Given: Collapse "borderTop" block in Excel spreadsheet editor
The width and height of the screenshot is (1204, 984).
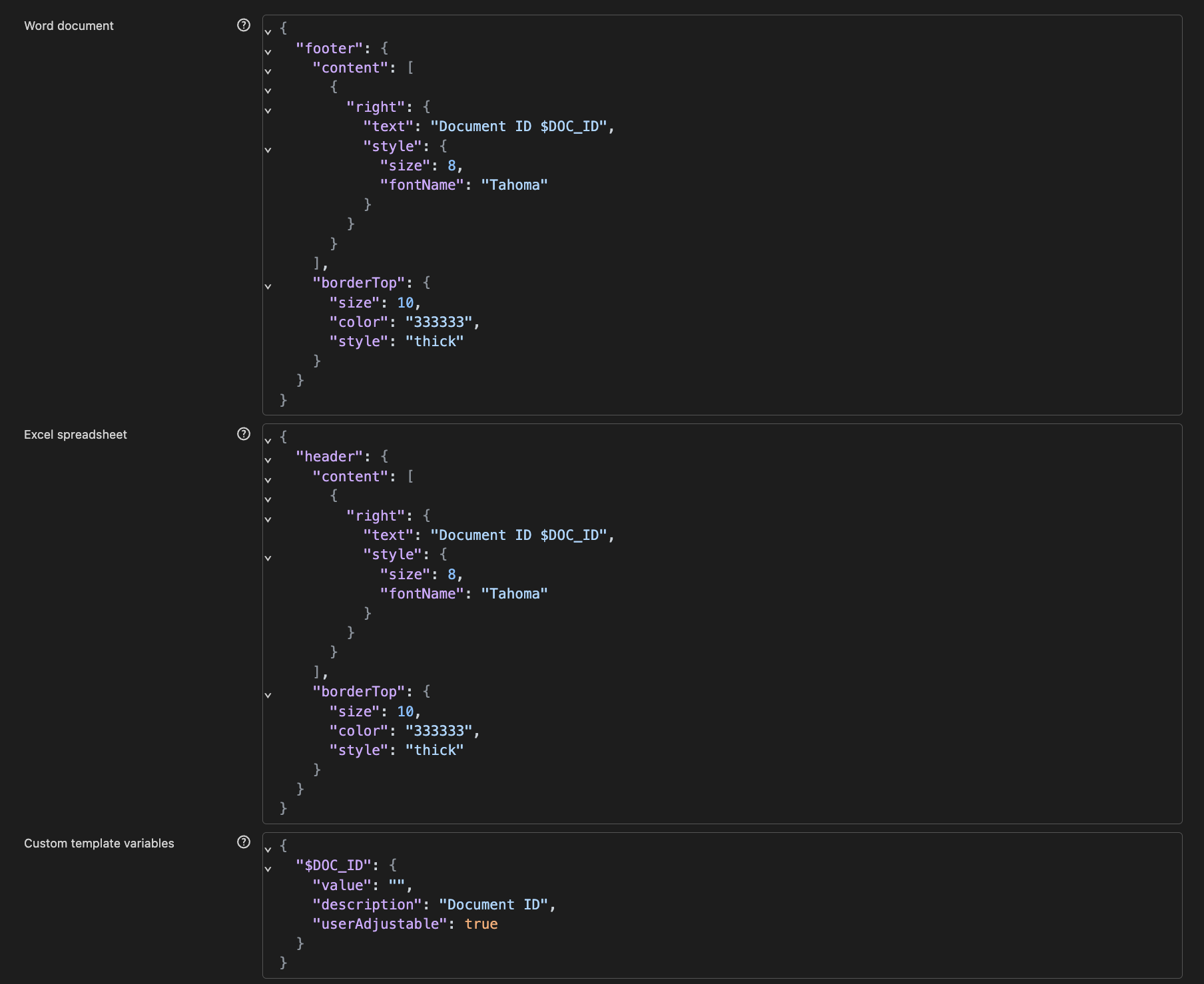Looking at the screenshot, I should pos(268,694).
